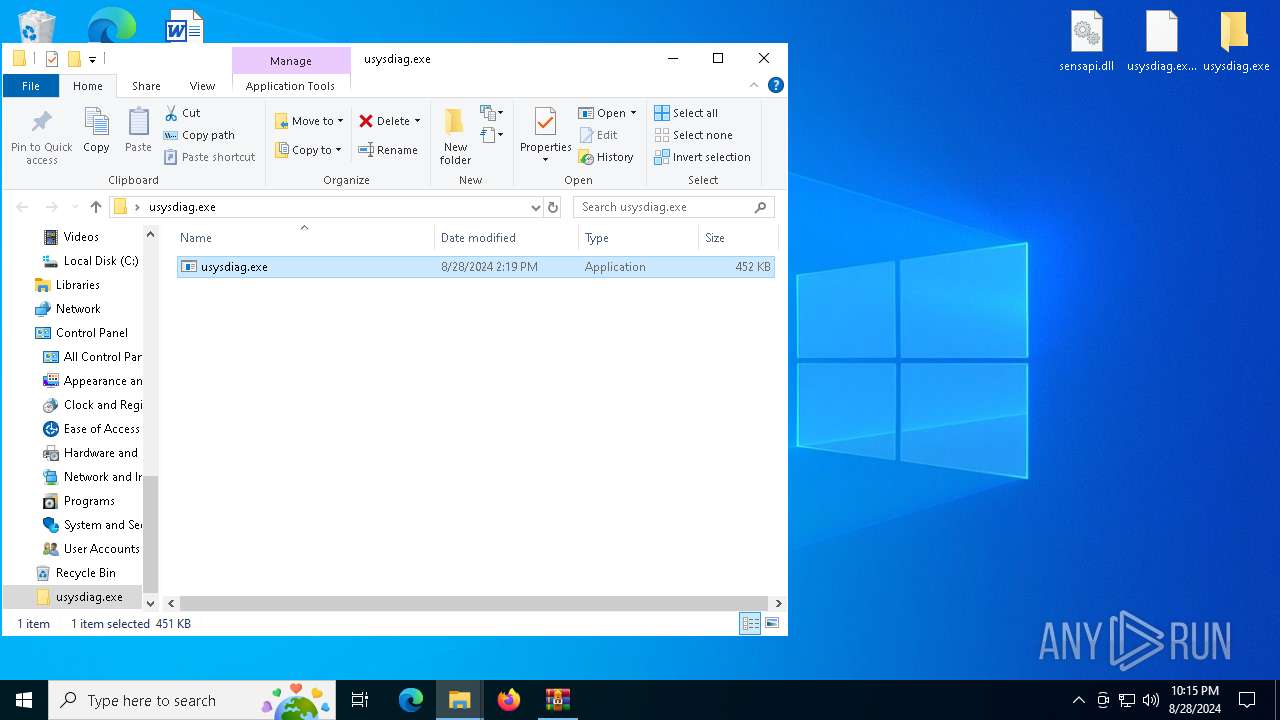The width and height of the screenshot is (1280, 720).
Task: Refresh the current folder
Action: click(x=553, y=207)
